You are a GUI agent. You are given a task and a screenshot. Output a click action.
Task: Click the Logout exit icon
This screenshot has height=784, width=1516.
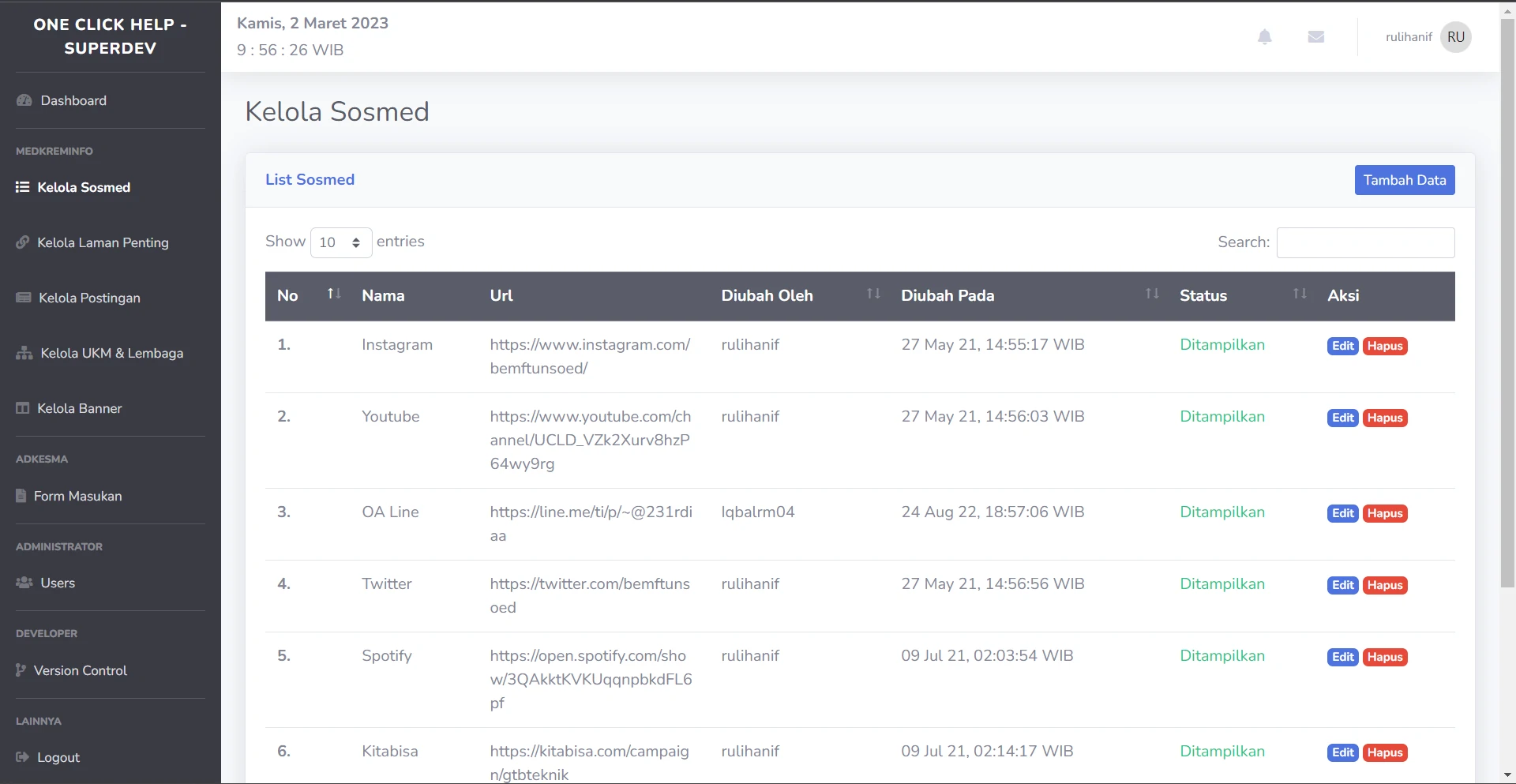23,757
